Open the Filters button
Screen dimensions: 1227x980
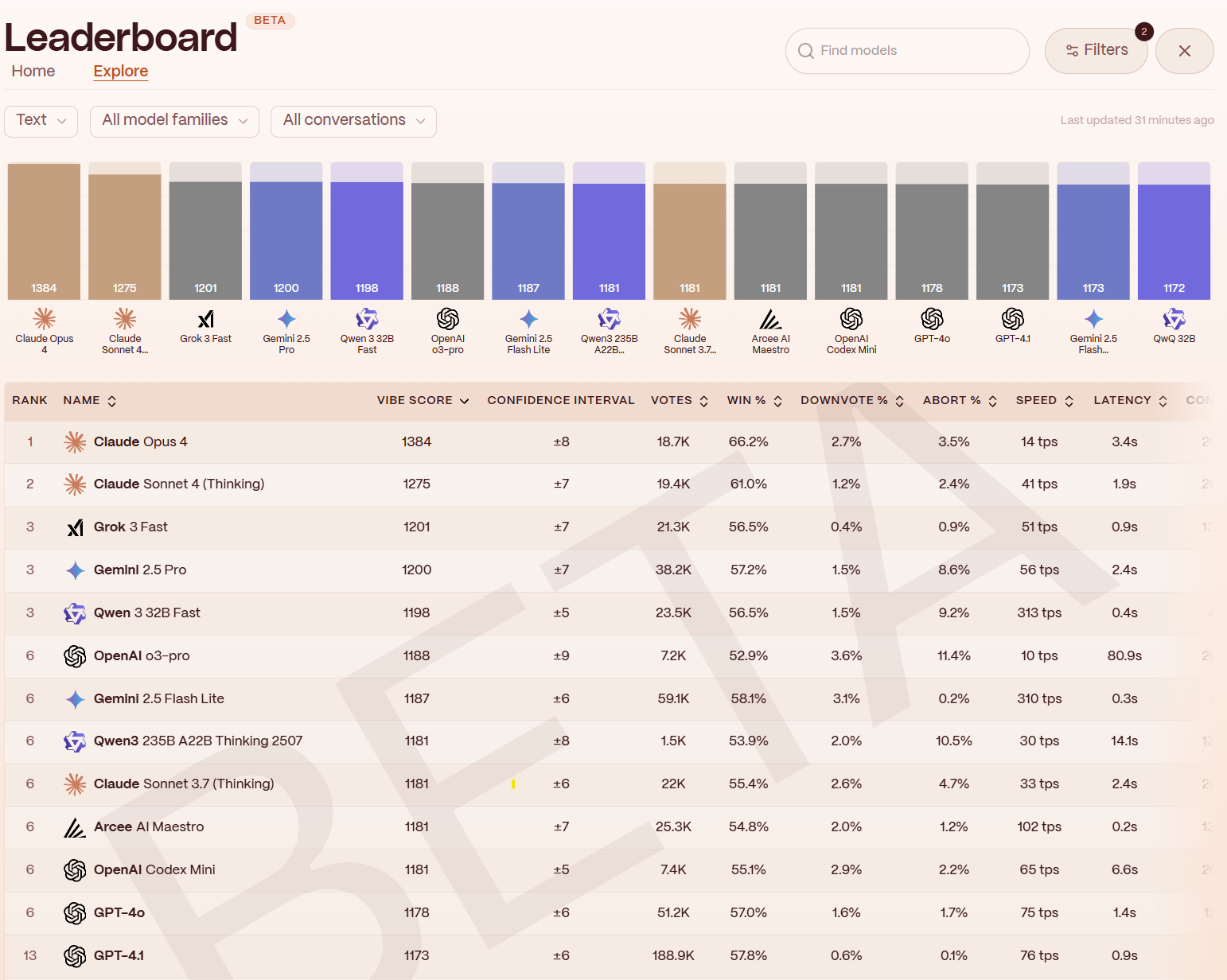[x=1096, y=51]
